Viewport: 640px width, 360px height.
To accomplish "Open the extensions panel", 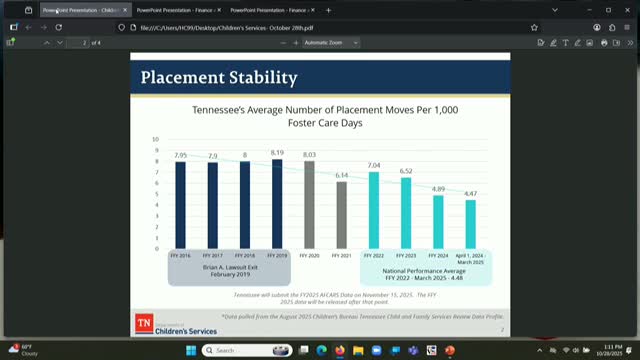I will click(x=612, y=27).
